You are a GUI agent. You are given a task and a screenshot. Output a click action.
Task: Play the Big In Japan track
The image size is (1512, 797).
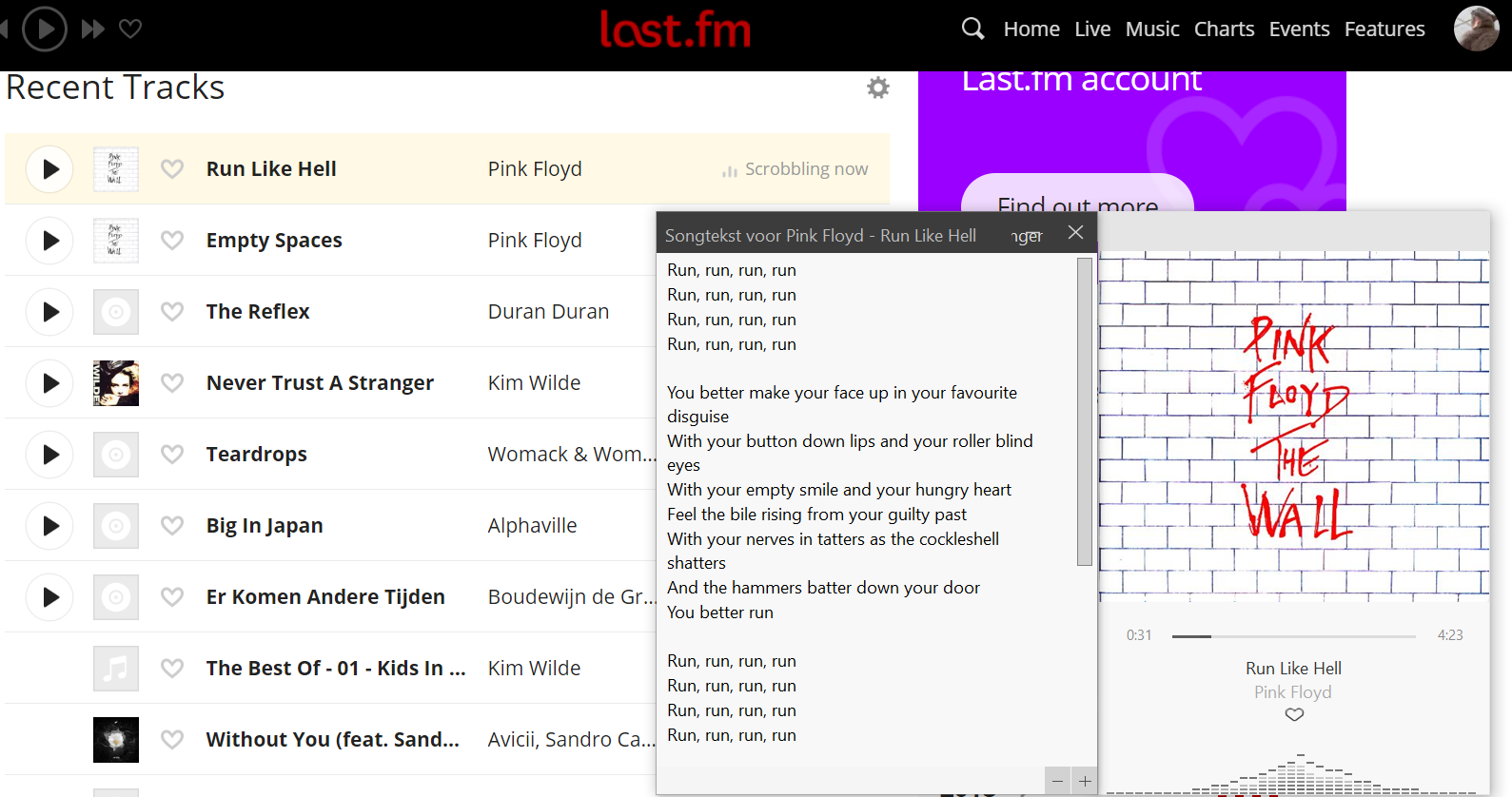click(50, 526)
